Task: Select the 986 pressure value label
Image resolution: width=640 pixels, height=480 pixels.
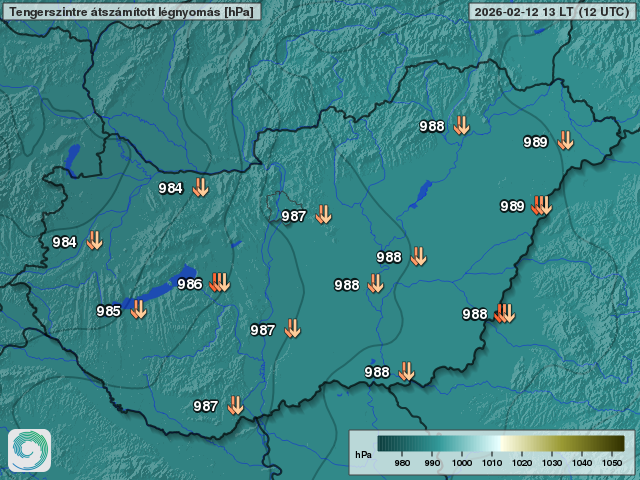Action: tap(190, 284)
